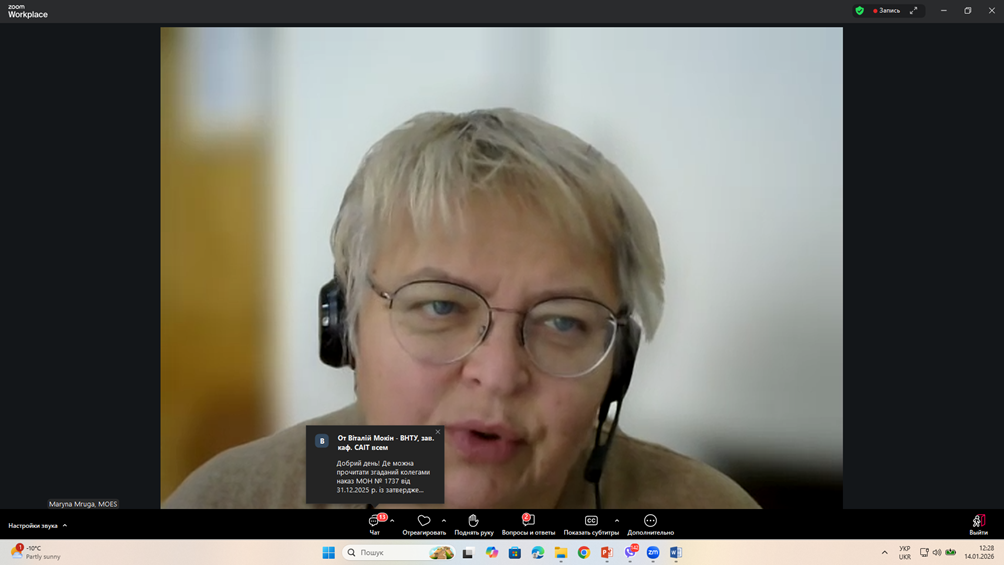Click the Zoom Workplace logo
Image resolution: width=1004 pixels, height=565 pixels.
coord(28,11)
